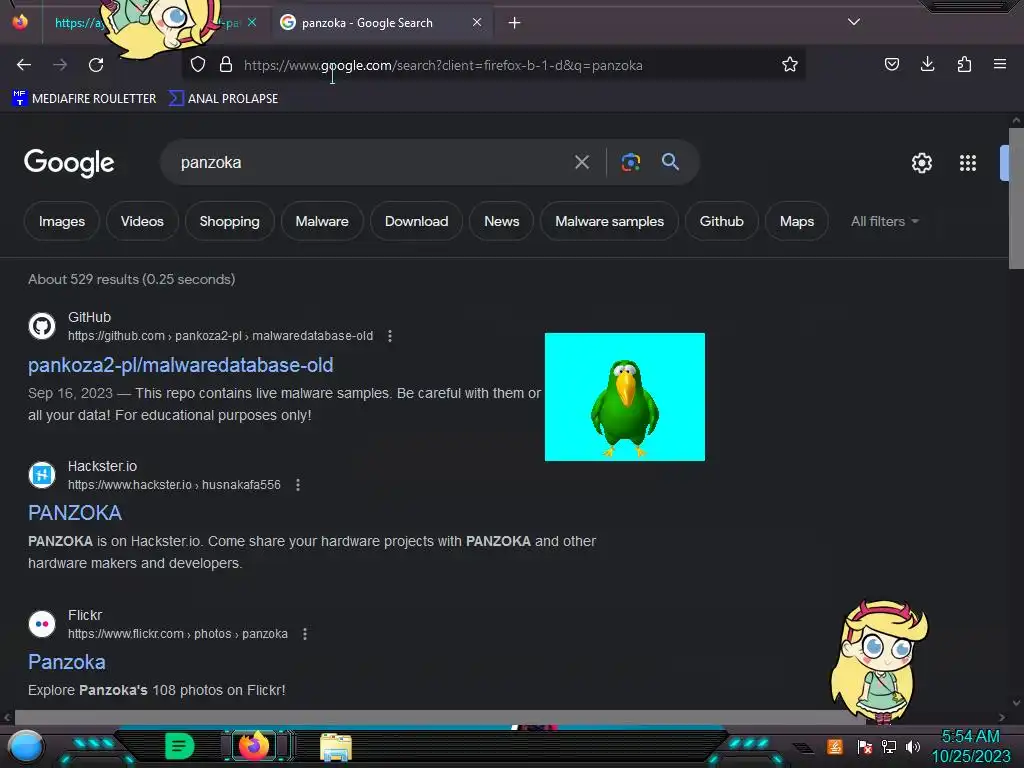
Task: Click the 5:54 AM clock
Action: pyautogui.click(x=970, y=737)
